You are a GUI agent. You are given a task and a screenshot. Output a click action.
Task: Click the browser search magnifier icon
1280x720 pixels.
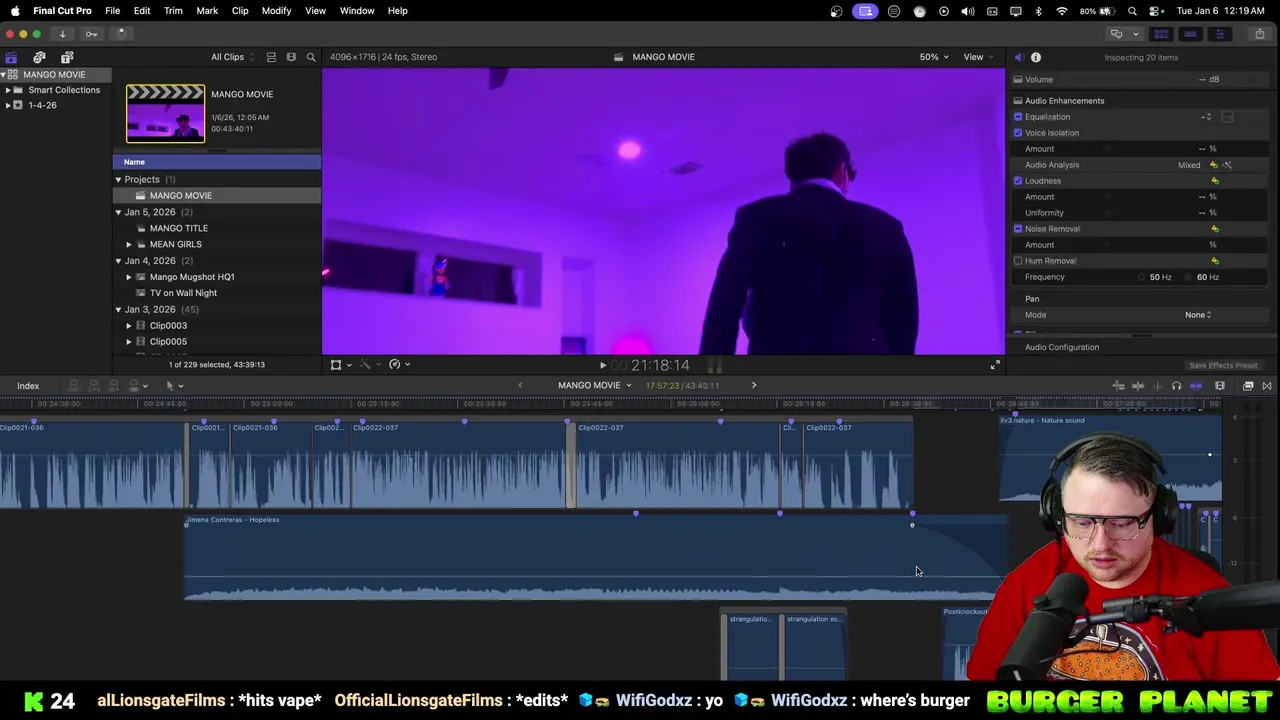click(311, 57)
